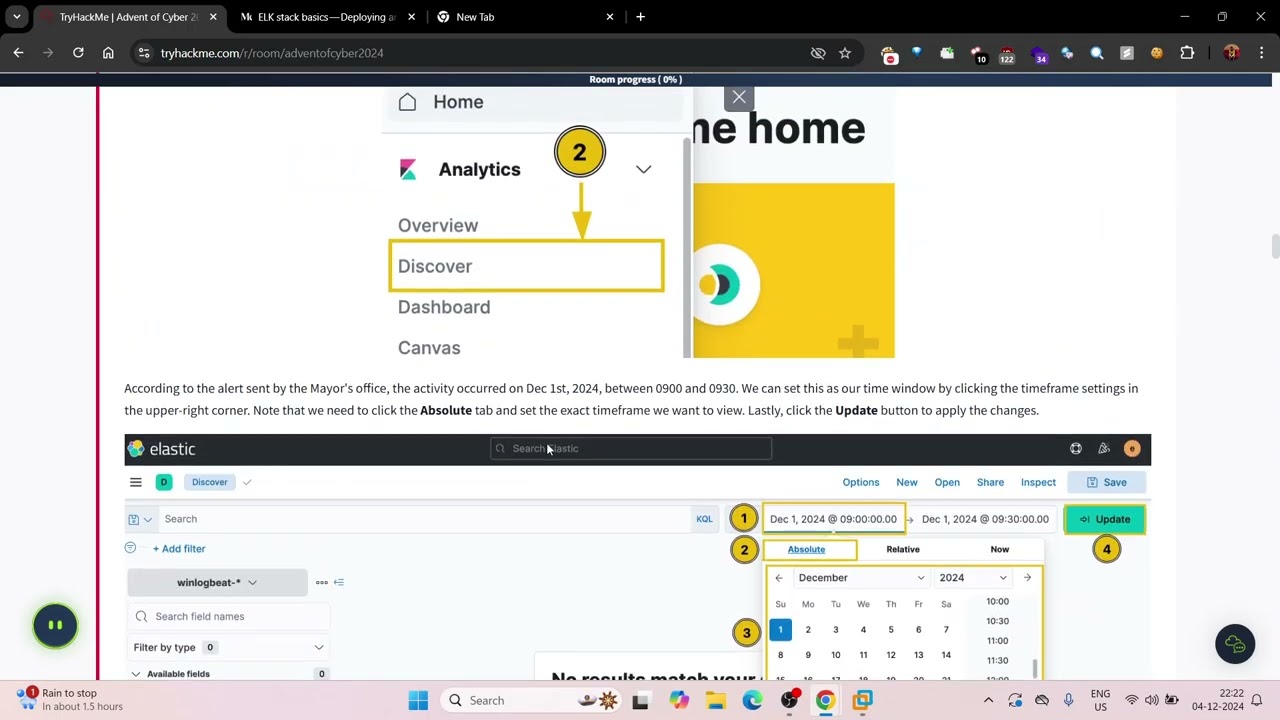Click the Home icon in the menu image
This screenshot has height=720, width=1280.
(407, 102)
